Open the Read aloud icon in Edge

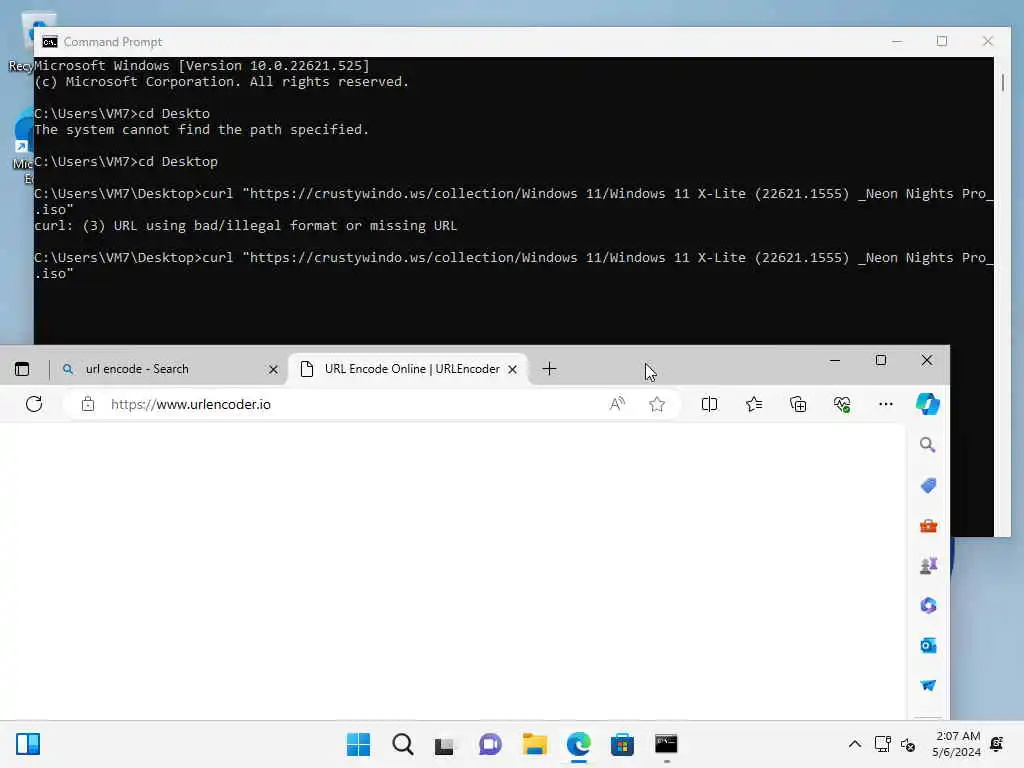[x=617, y=404]
